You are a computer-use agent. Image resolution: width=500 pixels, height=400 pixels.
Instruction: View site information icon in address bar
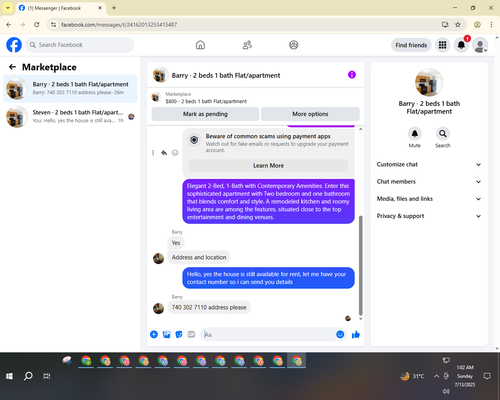54,24
